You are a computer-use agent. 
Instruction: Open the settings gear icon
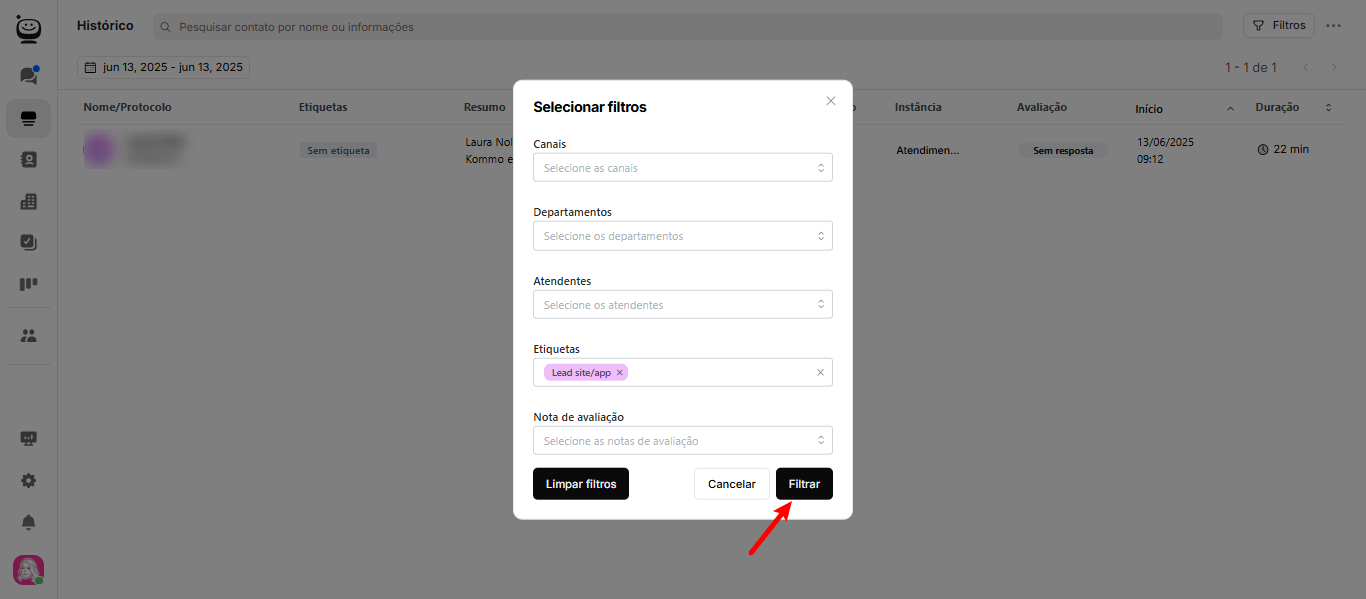click(x=28, y=480)
